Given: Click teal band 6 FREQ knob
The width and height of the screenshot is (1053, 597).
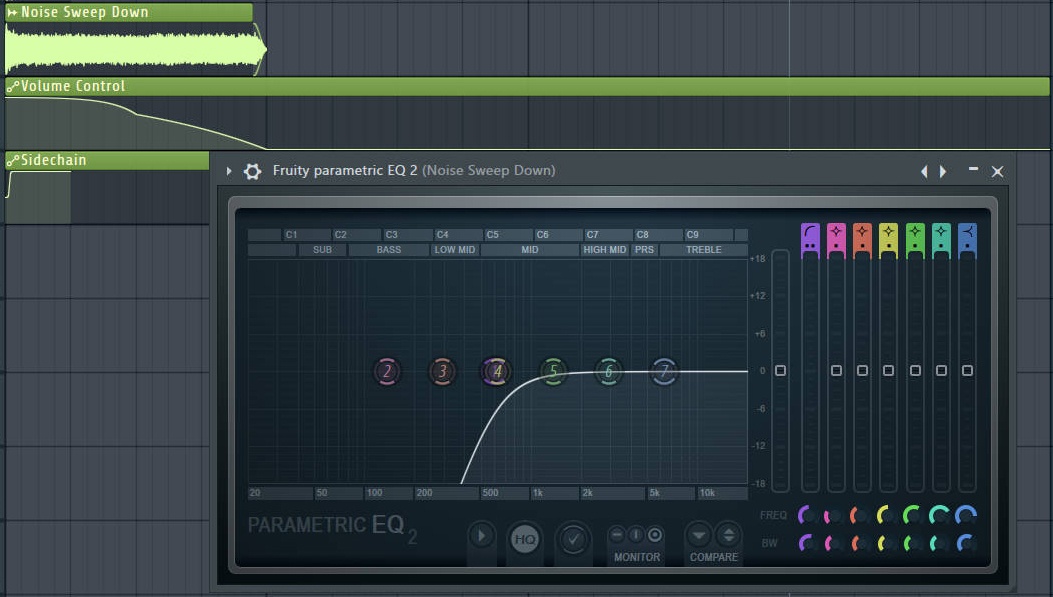Looking at the screenshot, I should point(939,515).
